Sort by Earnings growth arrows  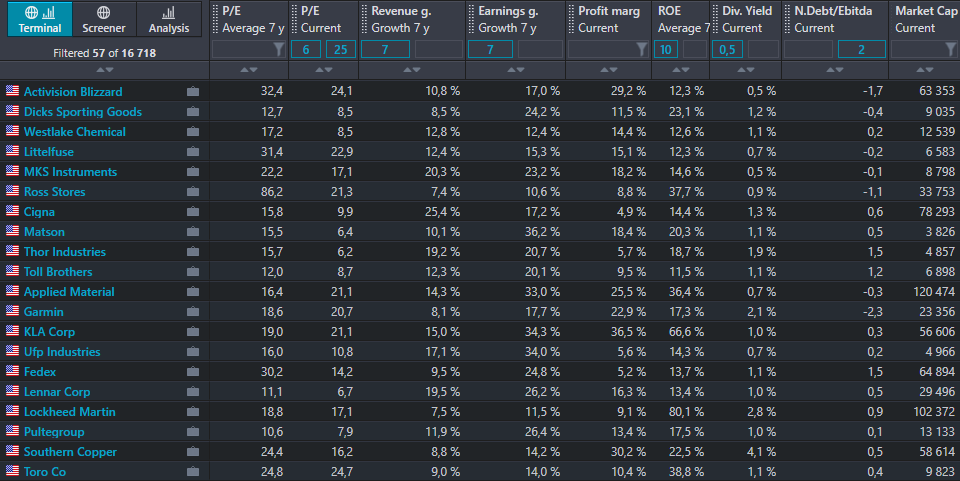click(516, 70)
